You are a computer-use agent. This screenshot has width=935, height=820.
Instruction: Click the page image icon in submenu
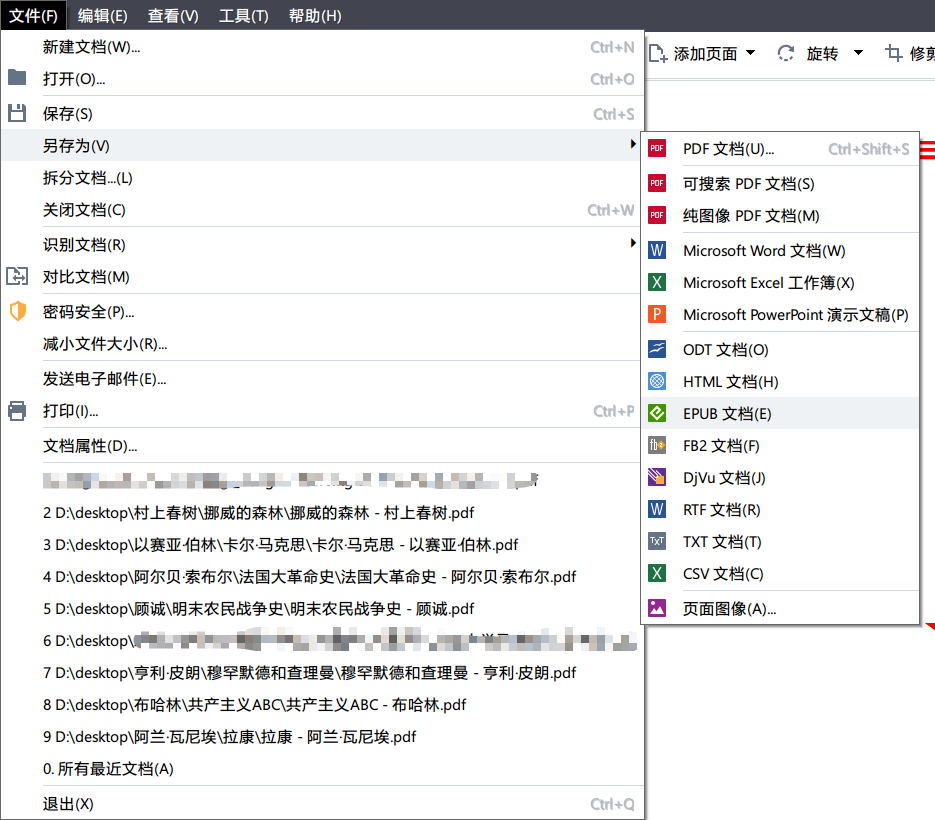pyautogui.click(x=657, y=608)
